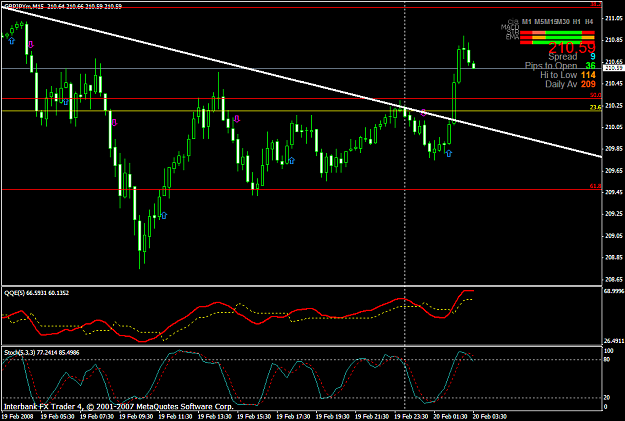Image resolution: width=625 pixels, height=421 pixels.
Task: Click the Stoch(5,3,3) 77.2414 85.4986 label
Action: (41, 353)
